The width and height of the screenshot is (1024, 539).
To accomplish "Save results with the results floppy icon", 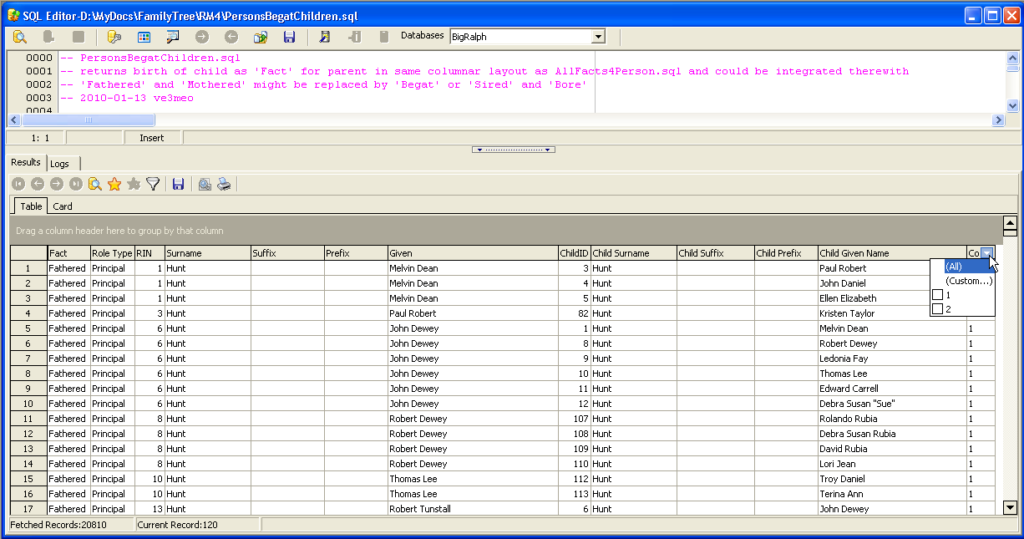I will point(178,184).
